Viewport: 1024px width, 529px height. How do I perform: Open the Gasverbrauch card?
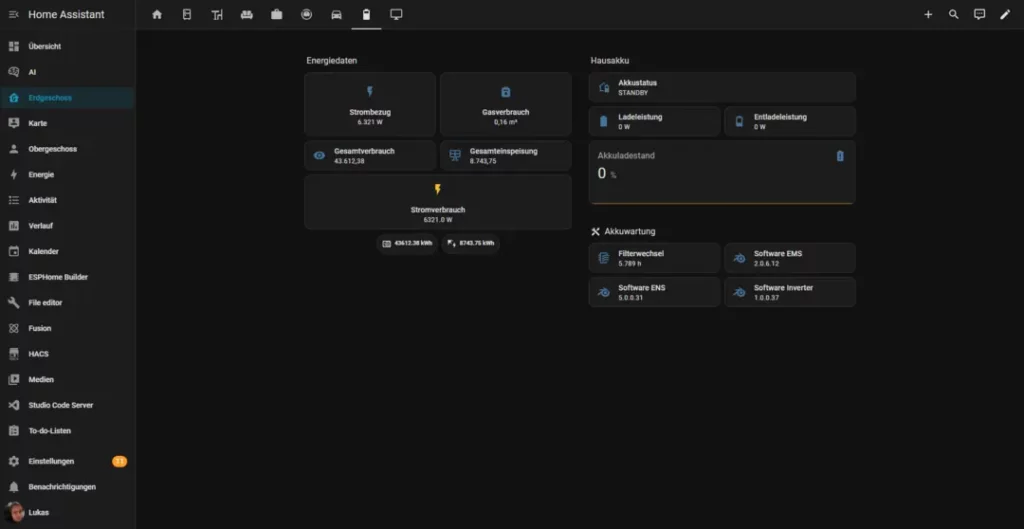(x=505, y=104)
